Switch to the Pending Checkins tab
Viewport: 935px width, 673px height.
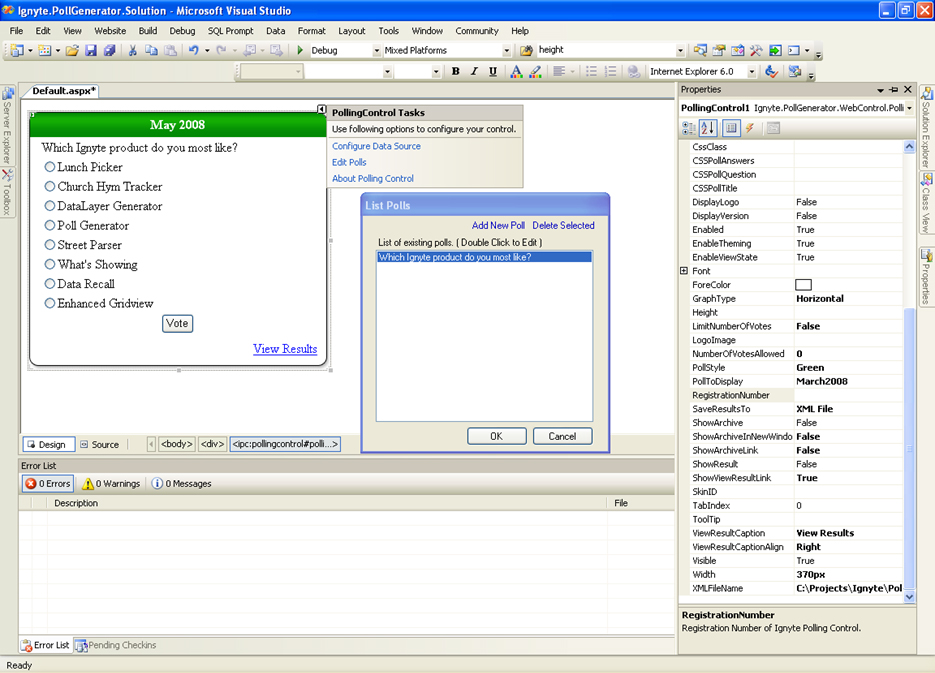[x=116, y=645]
